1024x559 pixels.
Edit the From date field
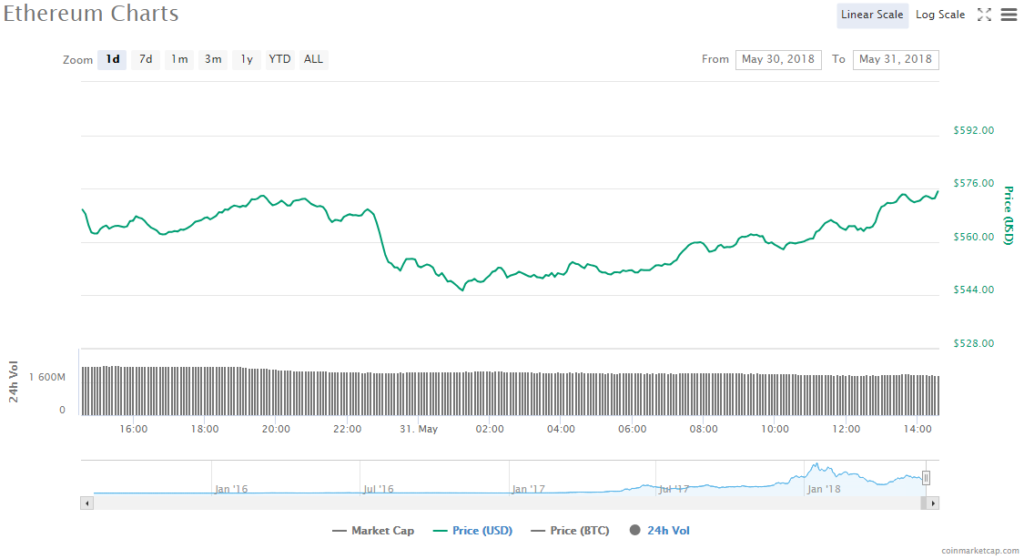coord(778,59)
